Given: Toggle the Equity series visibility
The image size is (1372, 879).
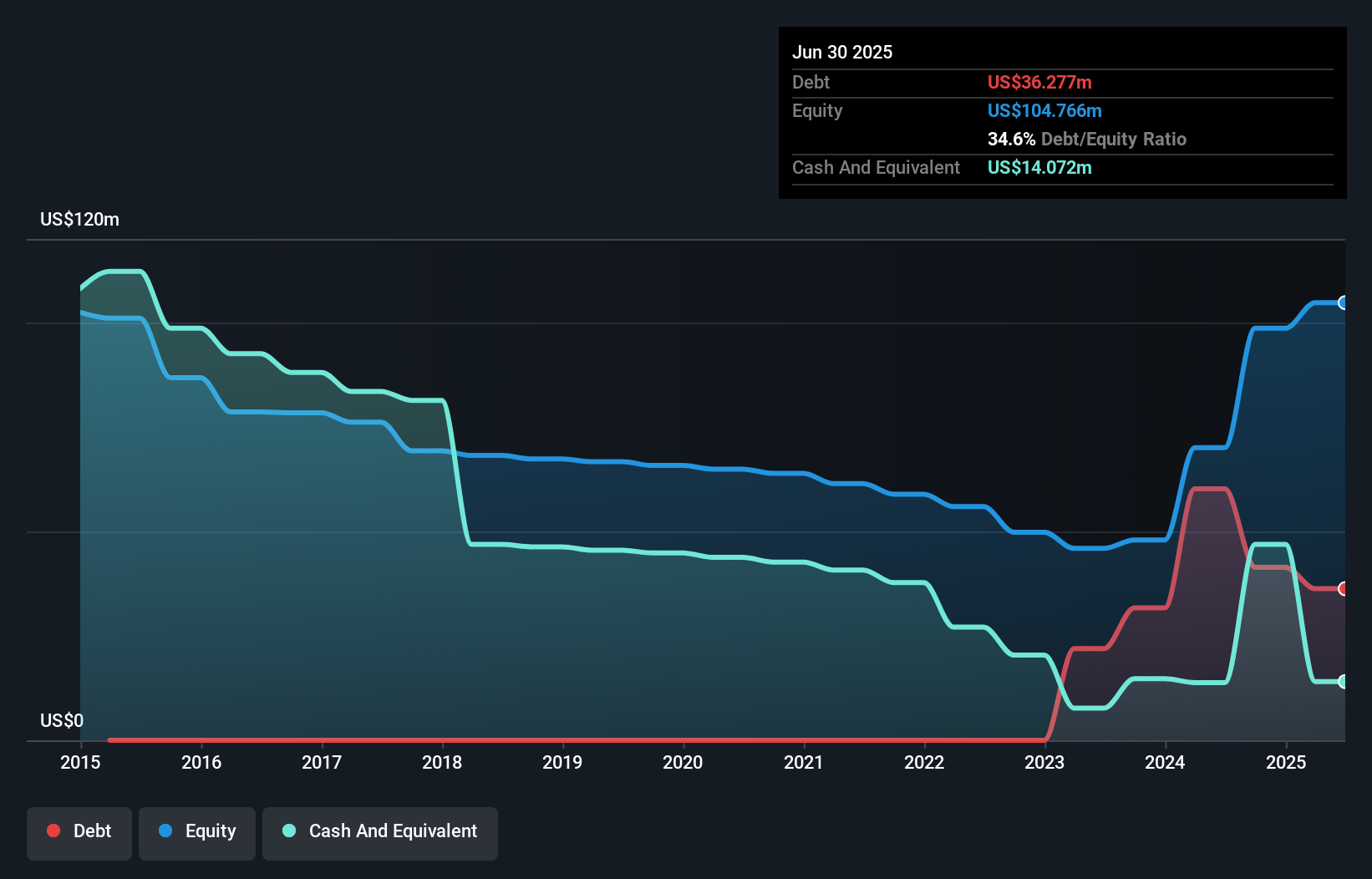Looking at the screenshot, I should [196, 831].
